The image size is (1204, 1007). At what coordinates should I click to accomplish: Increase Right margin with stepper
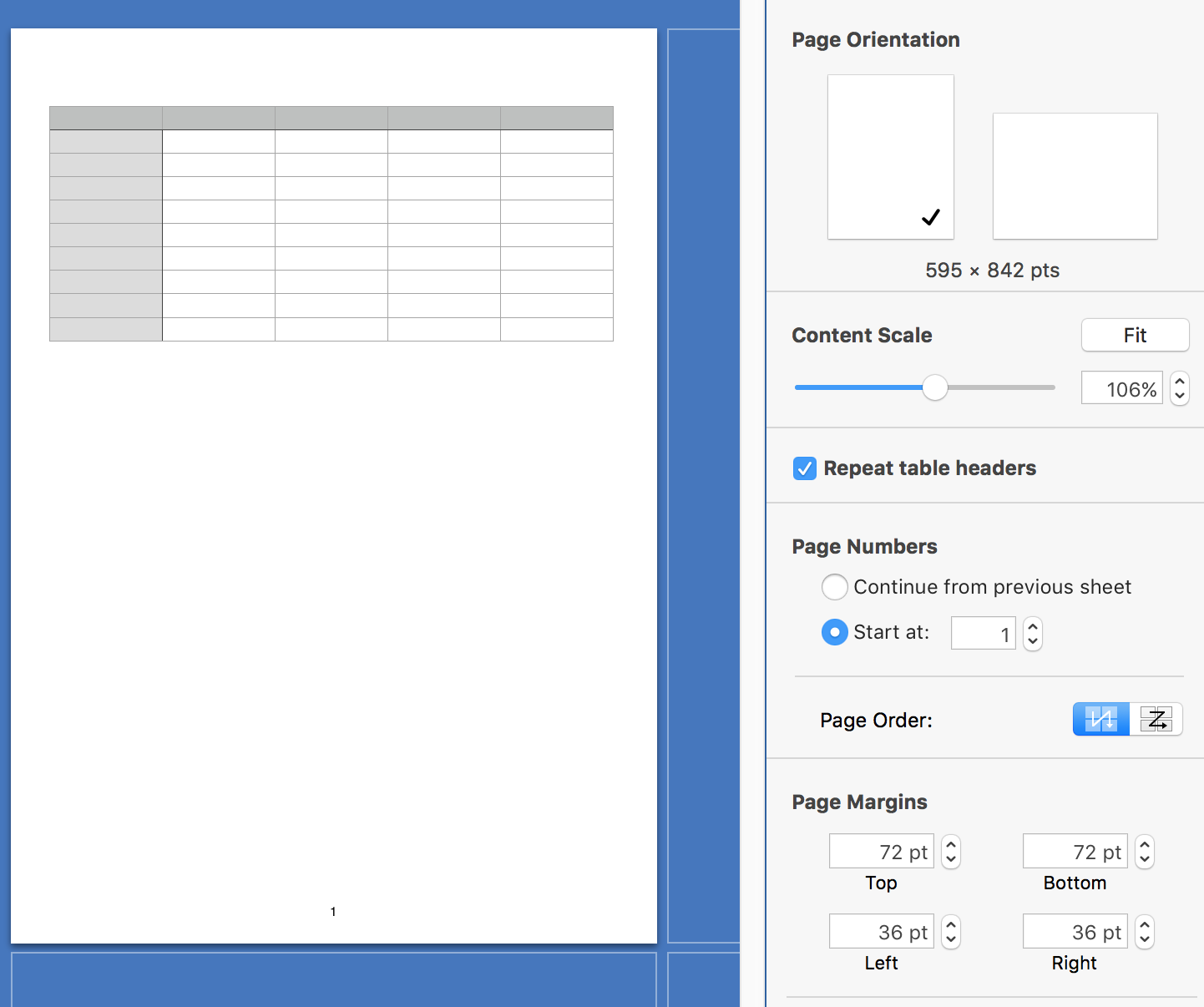1145,924
